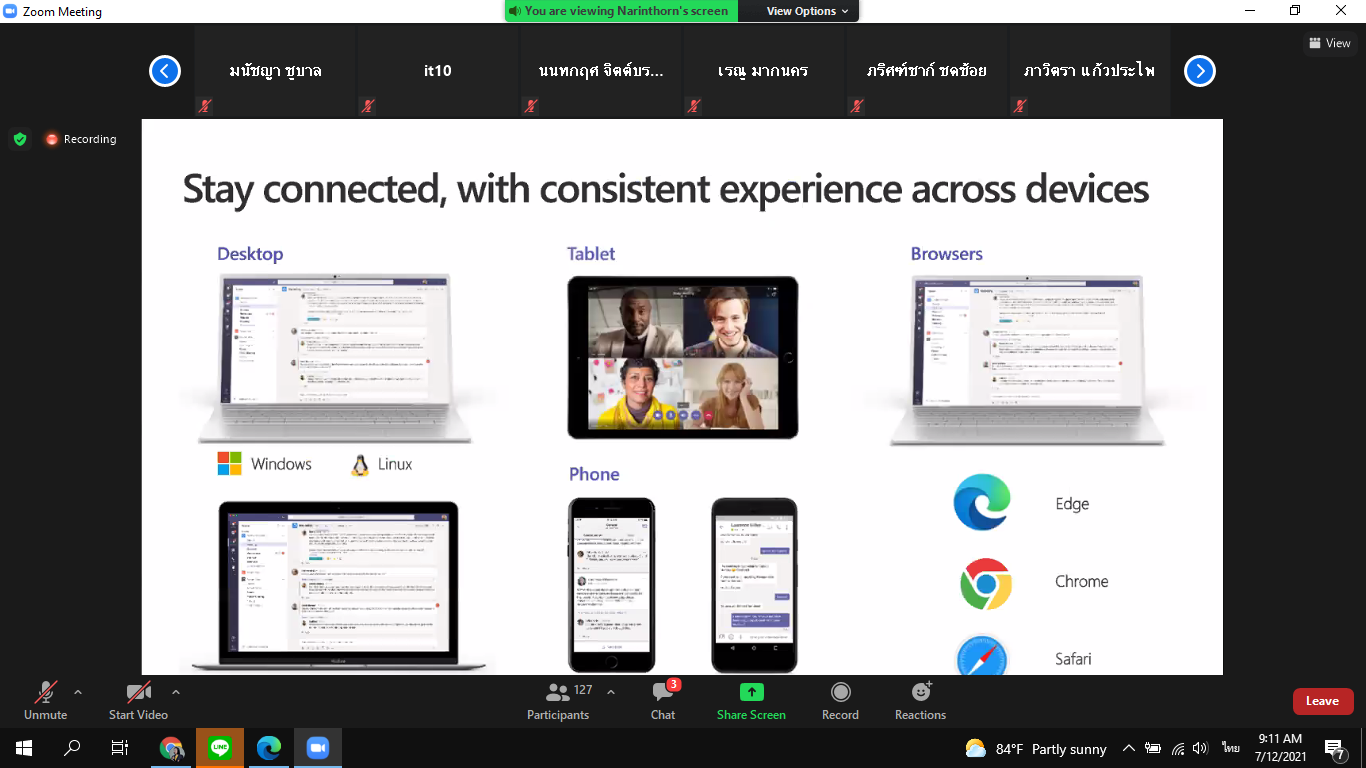
Task: Click Start Video camera icon
Action: point(138,692)
